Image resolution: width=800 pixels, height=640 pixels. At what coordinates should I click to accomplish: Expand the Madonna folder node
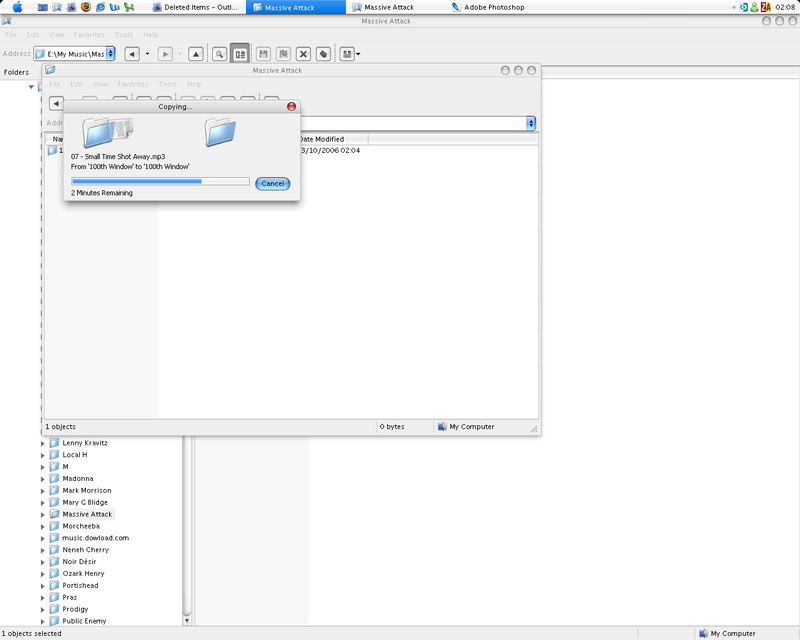pyautogui.click(x=43, y=479)
